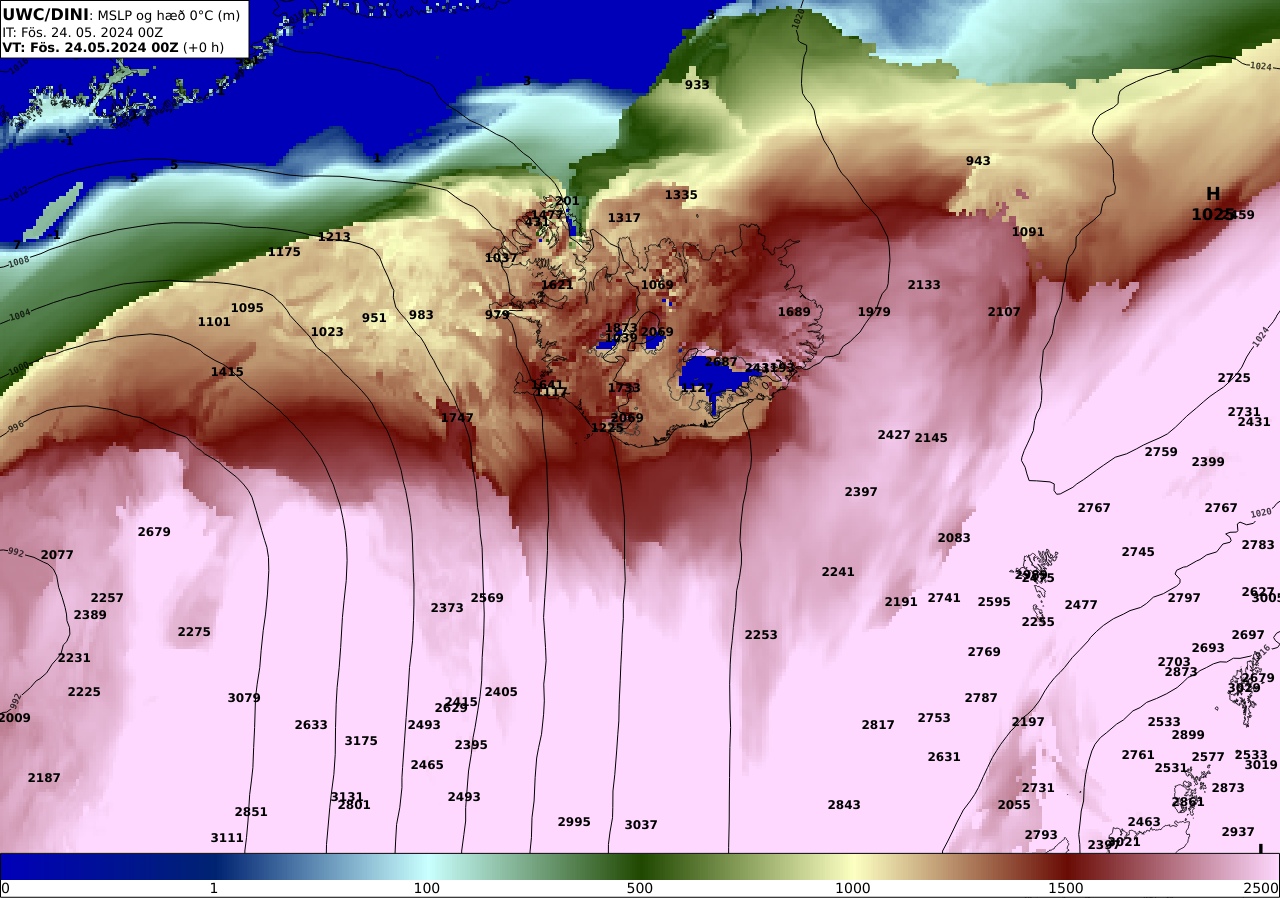This screenshot has height=898, width=1280.
Task: Click the 2633 height value
Action: pos(311,725)
